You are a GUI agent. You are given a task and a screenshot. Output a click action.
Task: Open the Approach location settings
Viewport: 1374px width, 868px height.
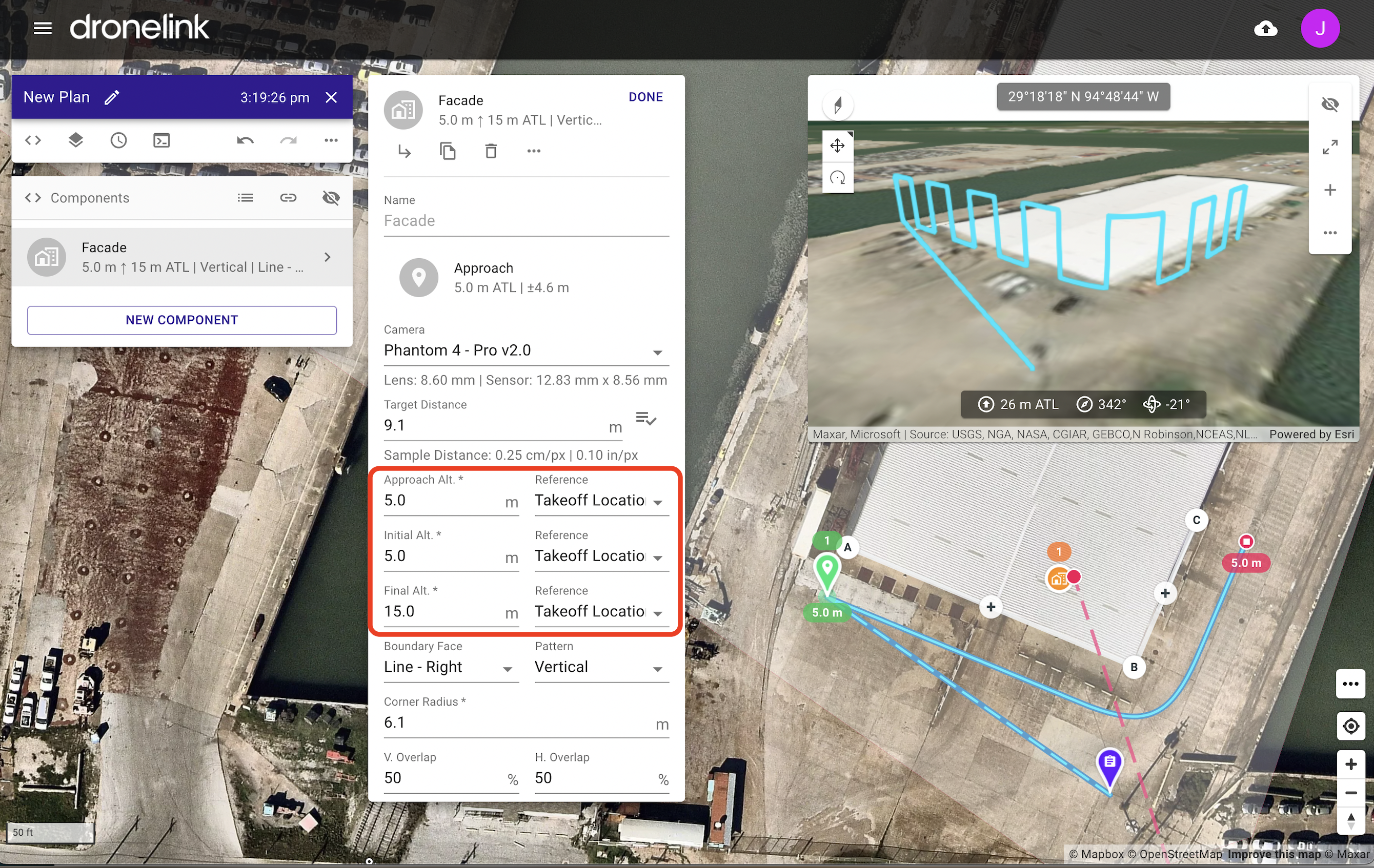tap(526, 278)
